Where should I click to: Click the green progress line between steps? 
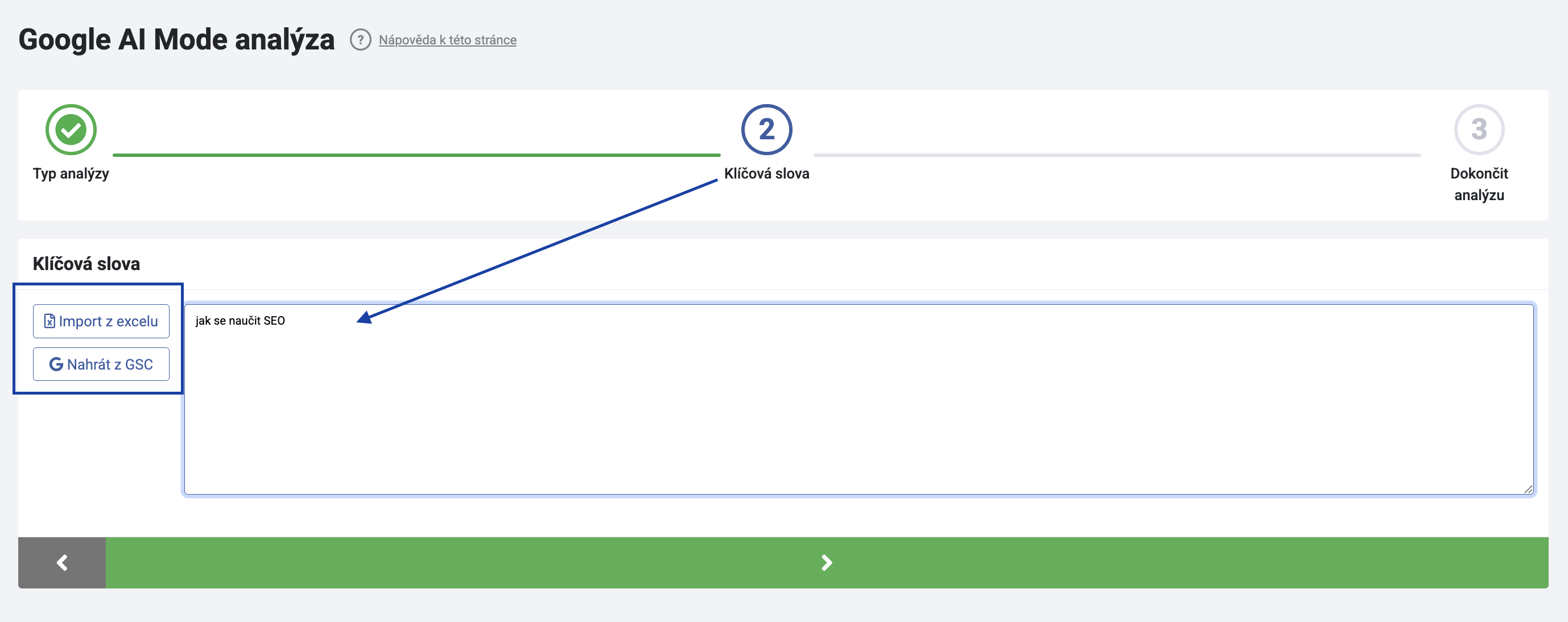416,155
